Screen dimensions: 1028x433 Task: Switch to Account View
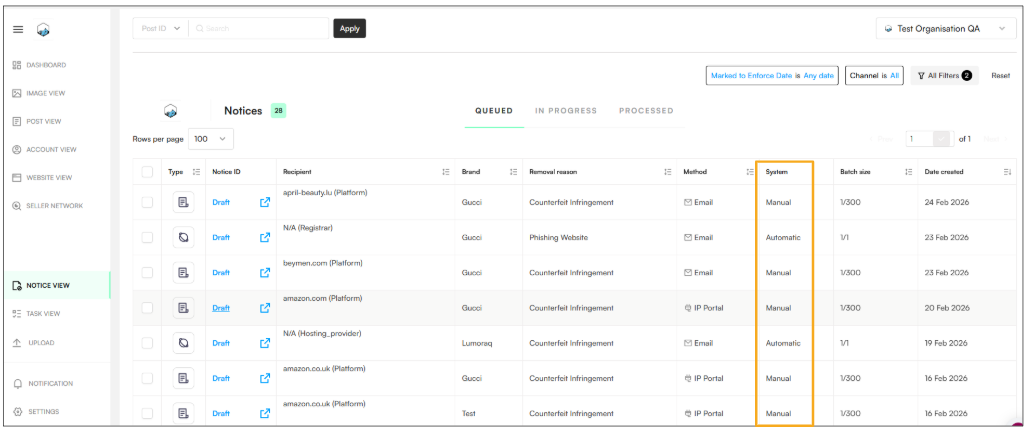44,150
